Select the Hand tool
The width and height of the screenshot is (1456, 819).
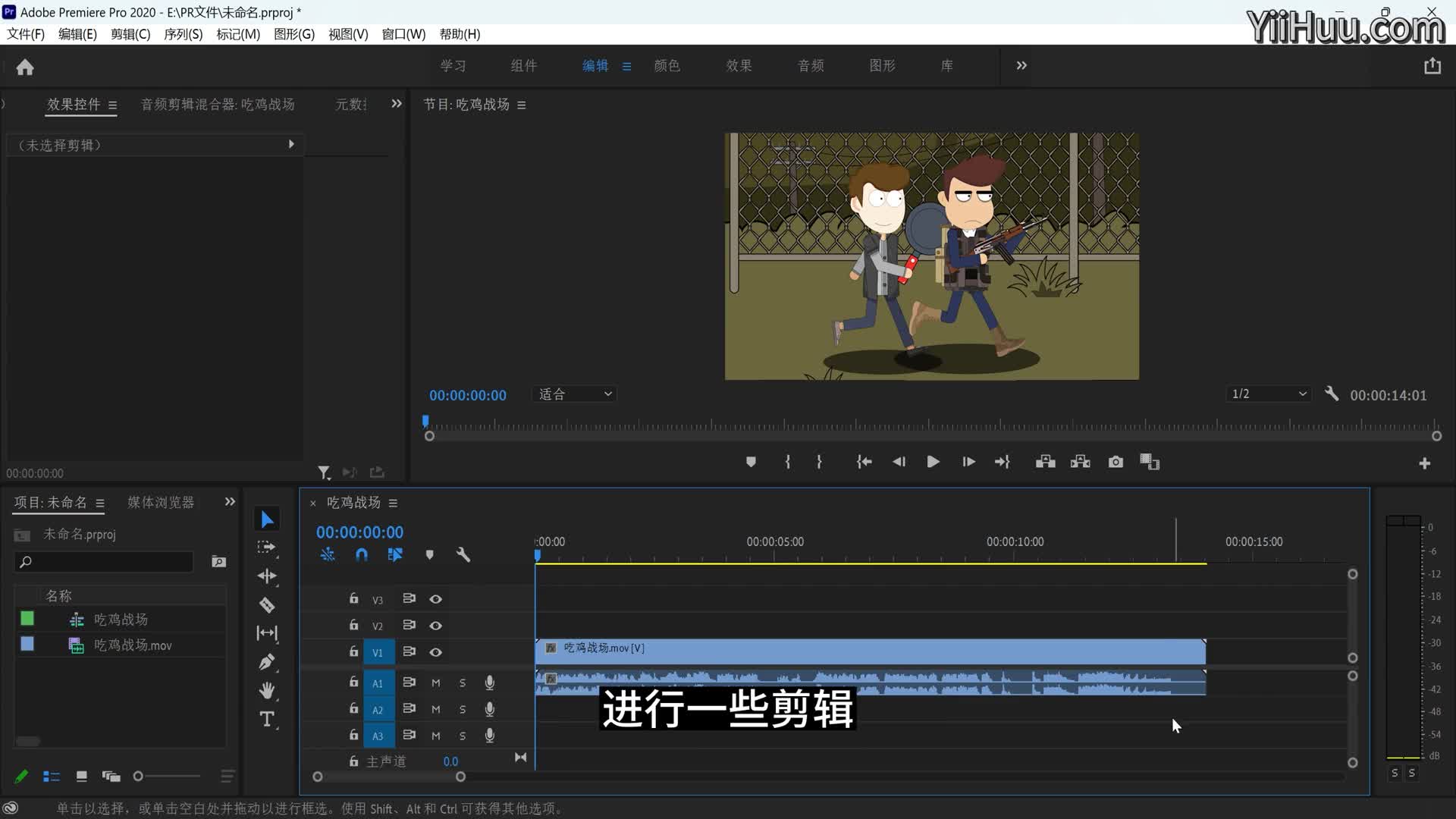[x=267, y=691]
